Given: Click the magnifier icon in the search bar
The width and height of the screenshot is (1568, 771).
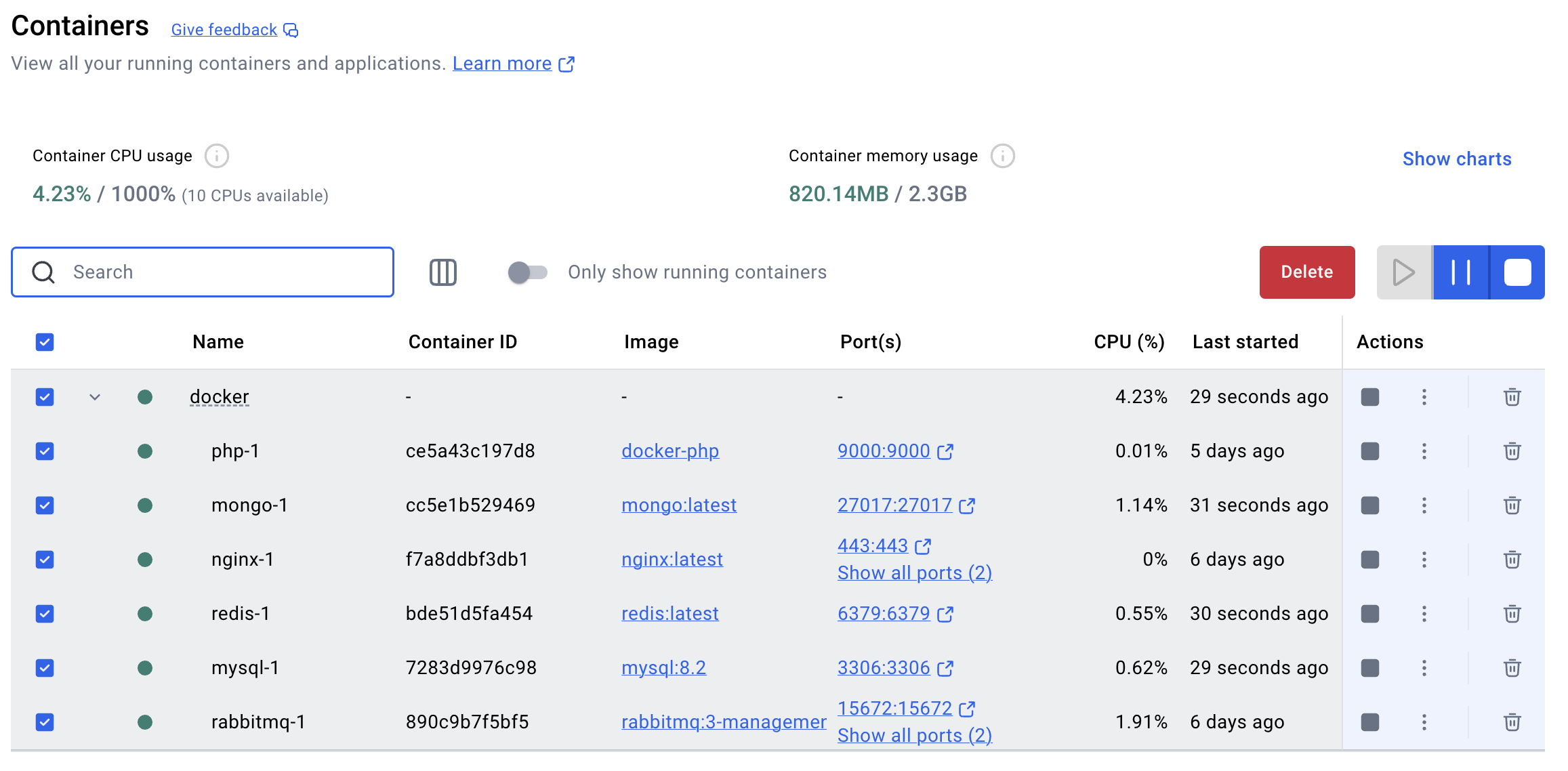Looking at the screenshot, I should (42, 272).
